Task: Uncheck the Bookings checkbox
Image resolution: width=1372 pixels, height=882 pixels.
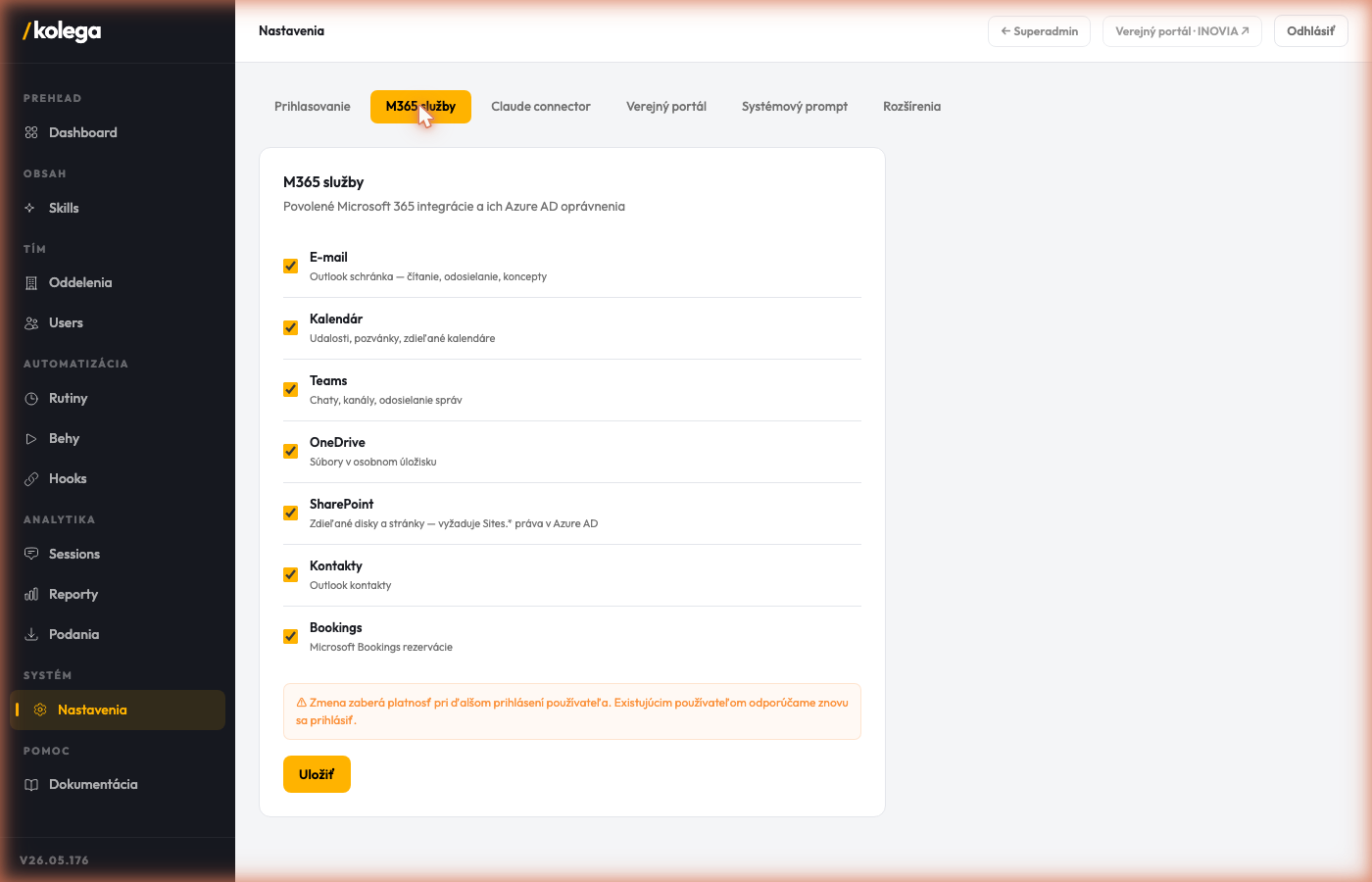Action: (290, 636)
